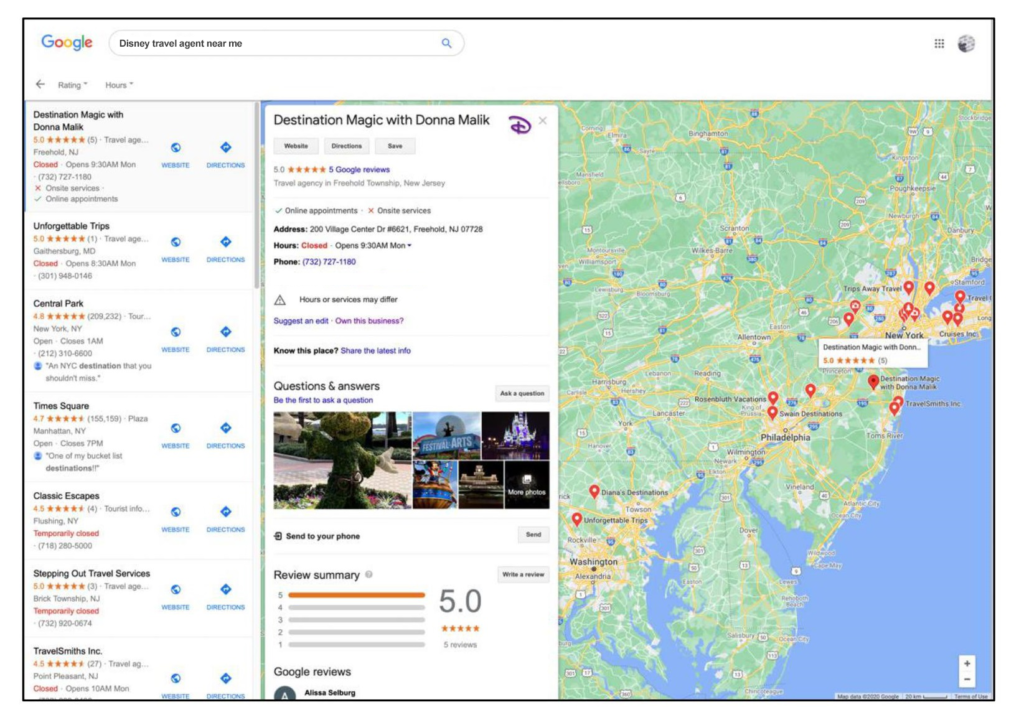
Task: Click the Swain Destinations map pin
Action: point(773,413)
